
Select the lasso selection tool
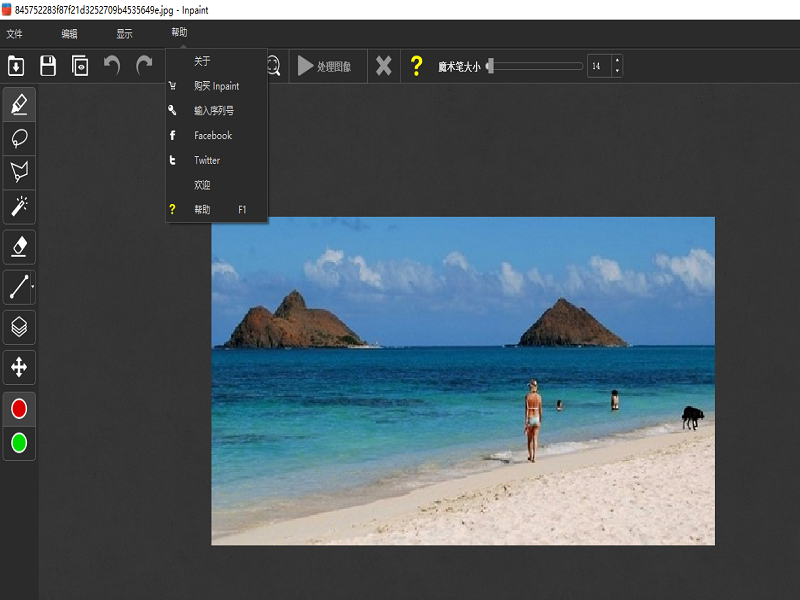click(19, 138)
